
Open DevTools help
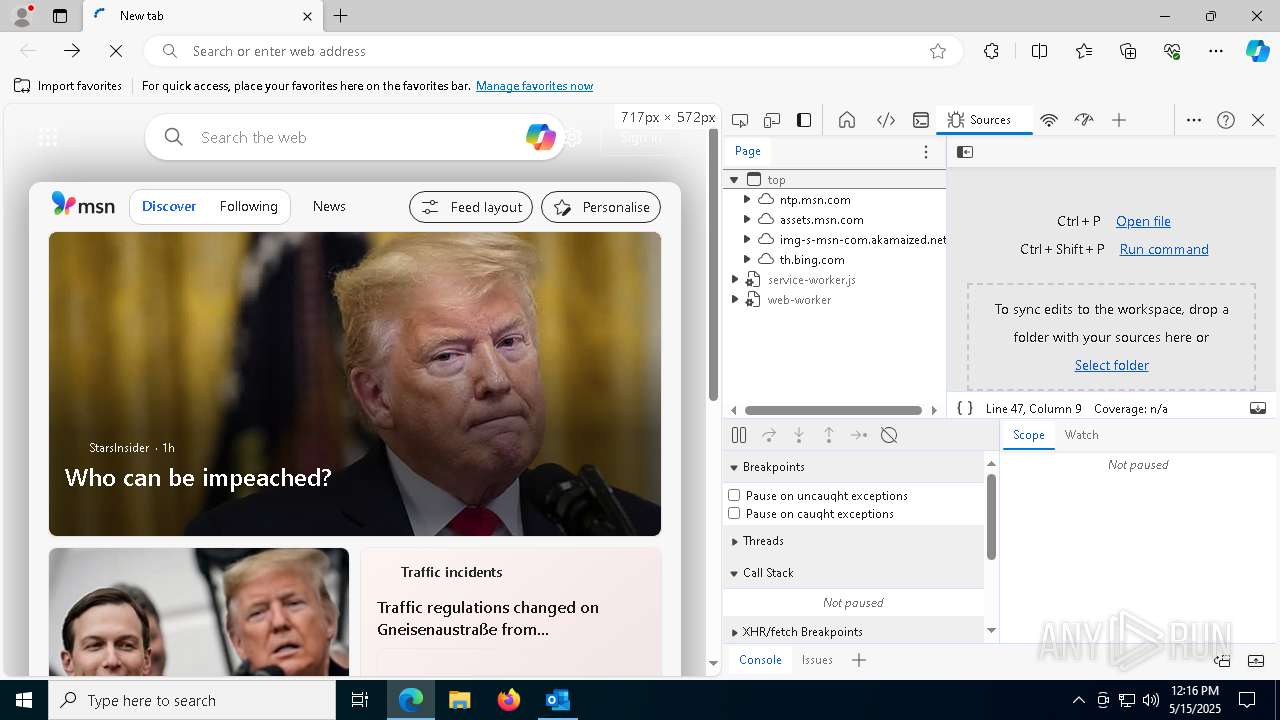point(1226,120)
